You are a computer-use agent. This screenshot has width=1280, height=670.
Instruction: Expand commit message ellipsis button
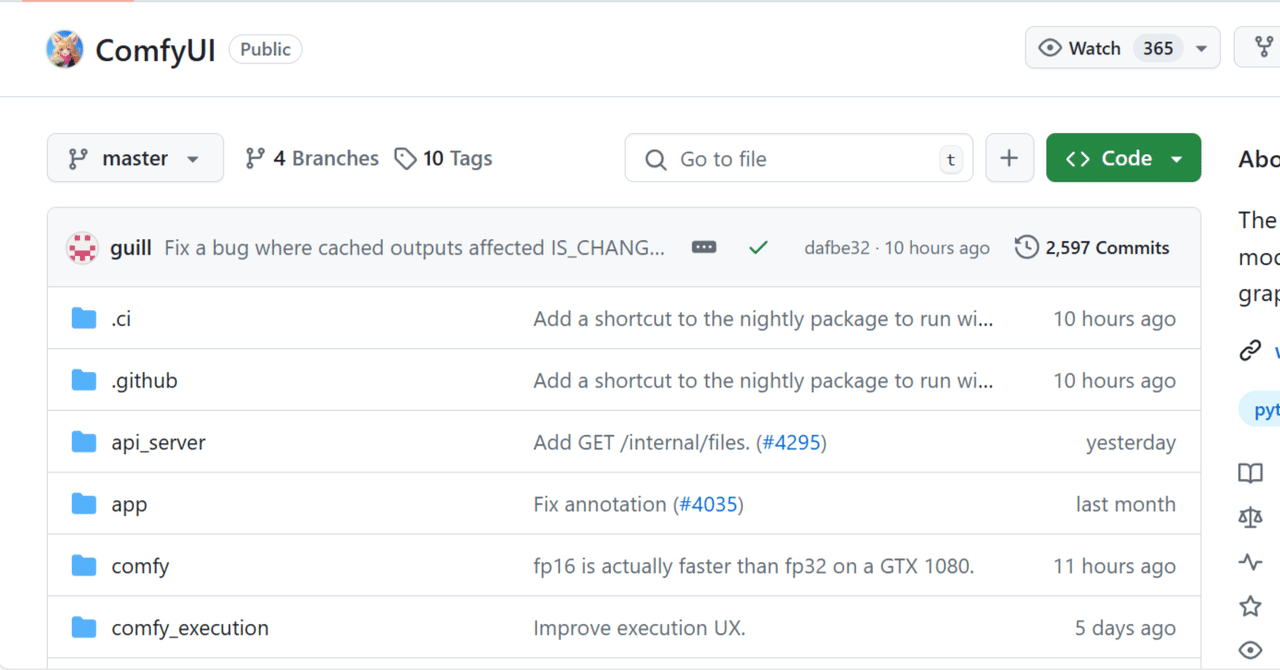tap(704, 247)
